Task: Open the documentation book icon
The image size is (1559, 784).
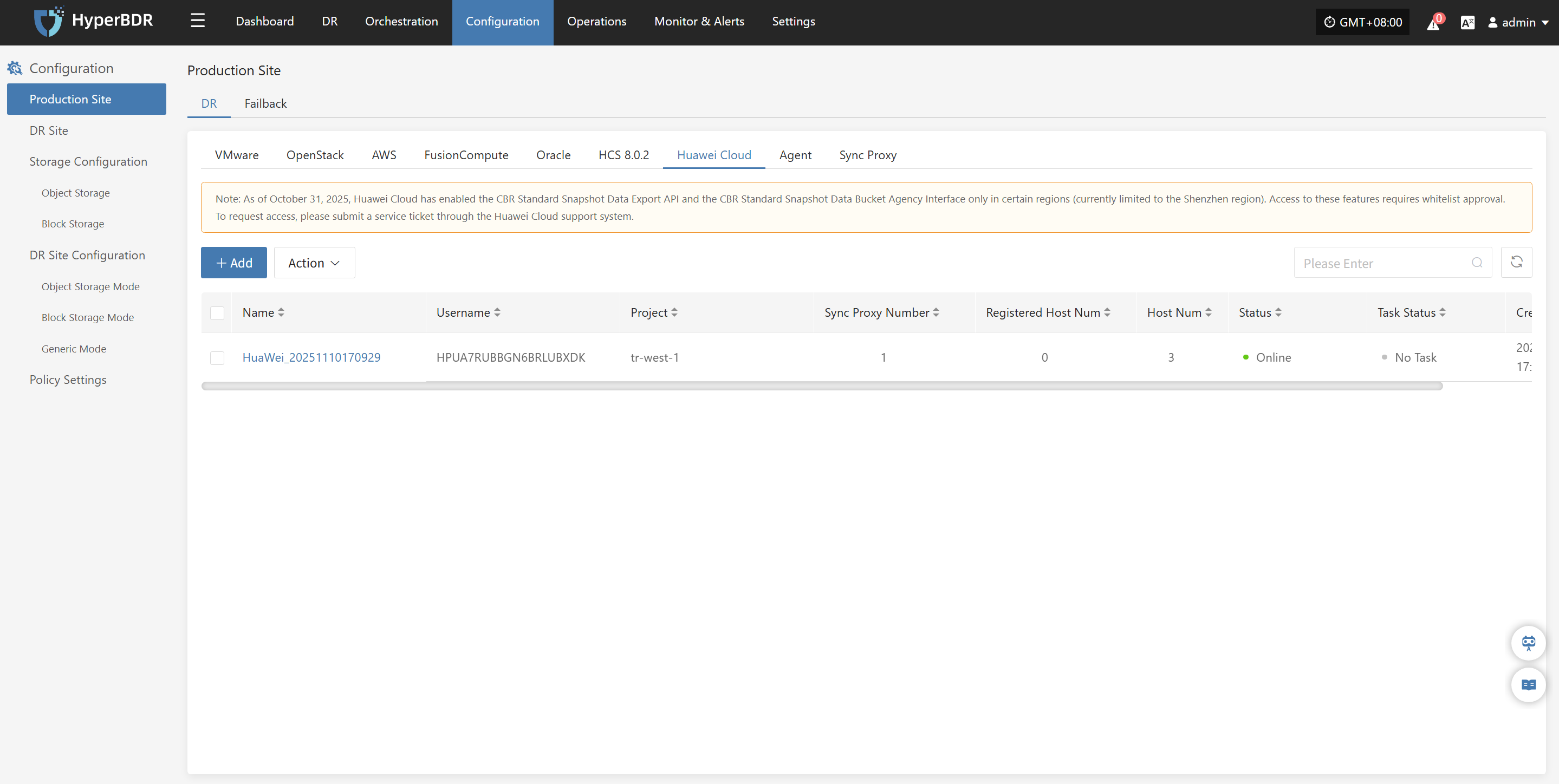Action: point(1528,685)
